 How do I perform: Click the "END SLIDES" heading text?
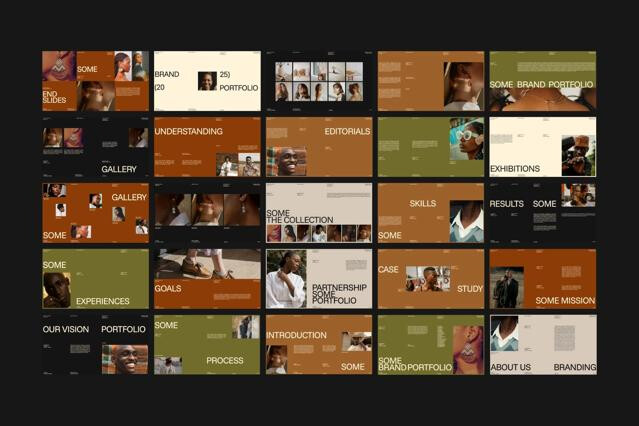click(x=54, y=97)
